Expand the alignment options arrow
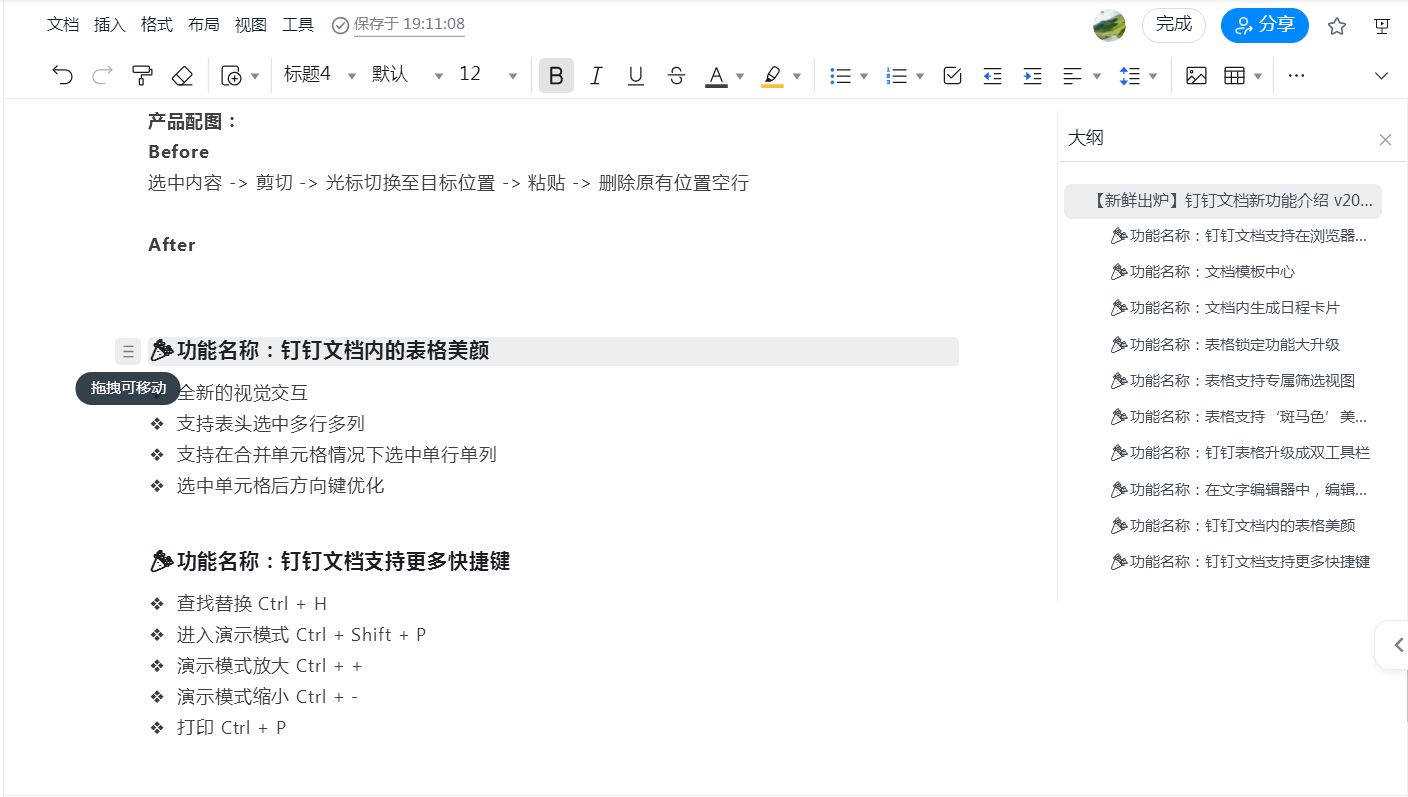Screen dimensions: 1408x797 (x=1097, y=76)
